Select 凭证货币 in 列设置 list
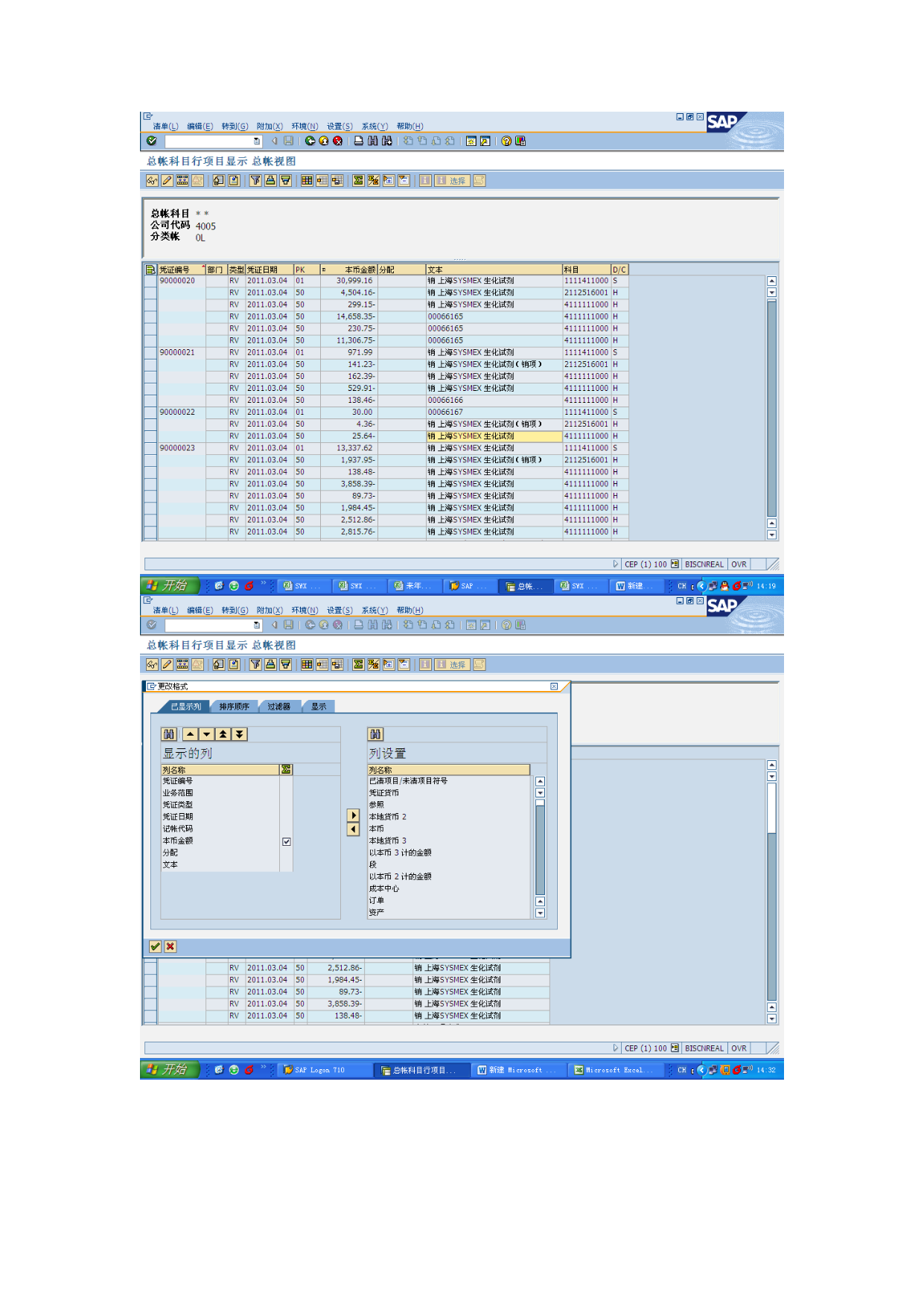Image resolution: width=924 pixels, height=1306 pixels. [450, 793]
